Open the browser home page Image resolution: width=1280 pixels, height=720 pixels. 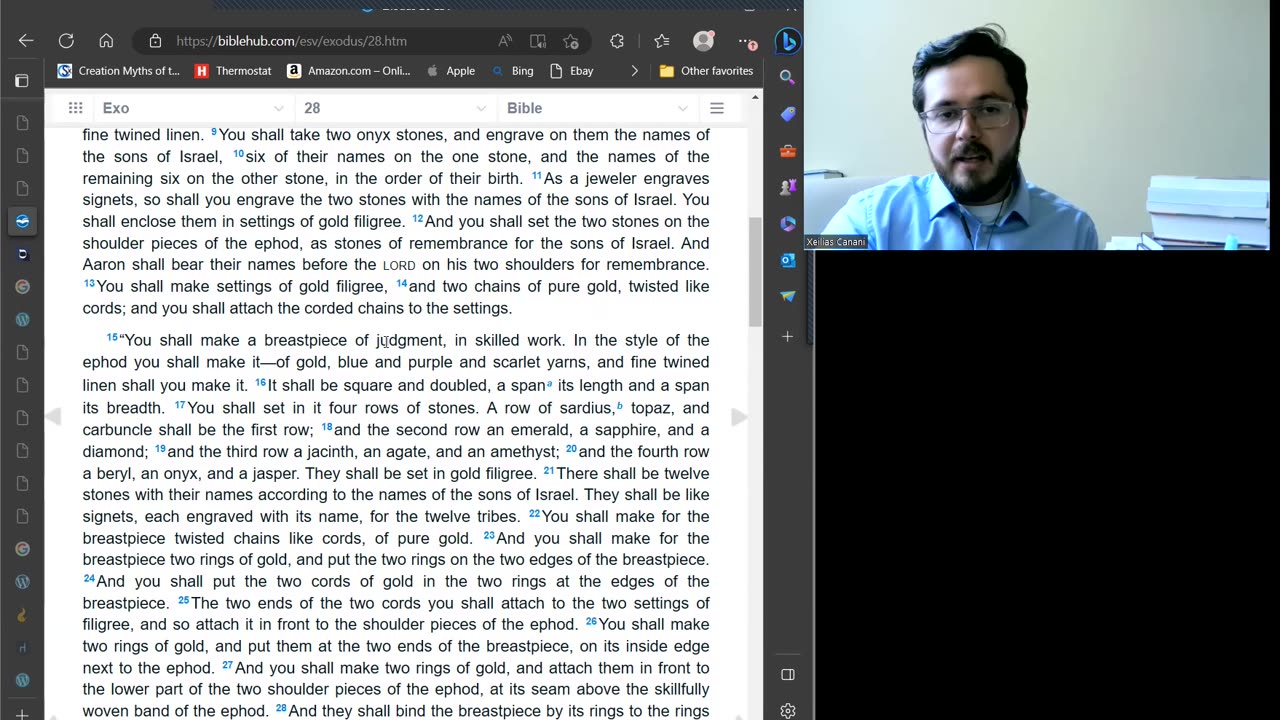click(x=106, y=41)
